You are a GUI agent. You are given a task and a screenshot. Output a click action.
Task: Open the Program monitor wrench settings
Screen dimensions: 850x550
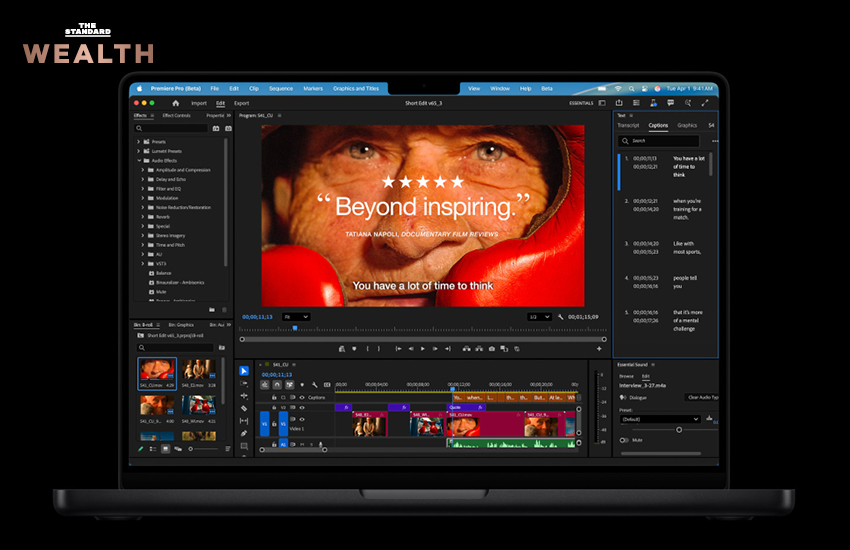561,317
